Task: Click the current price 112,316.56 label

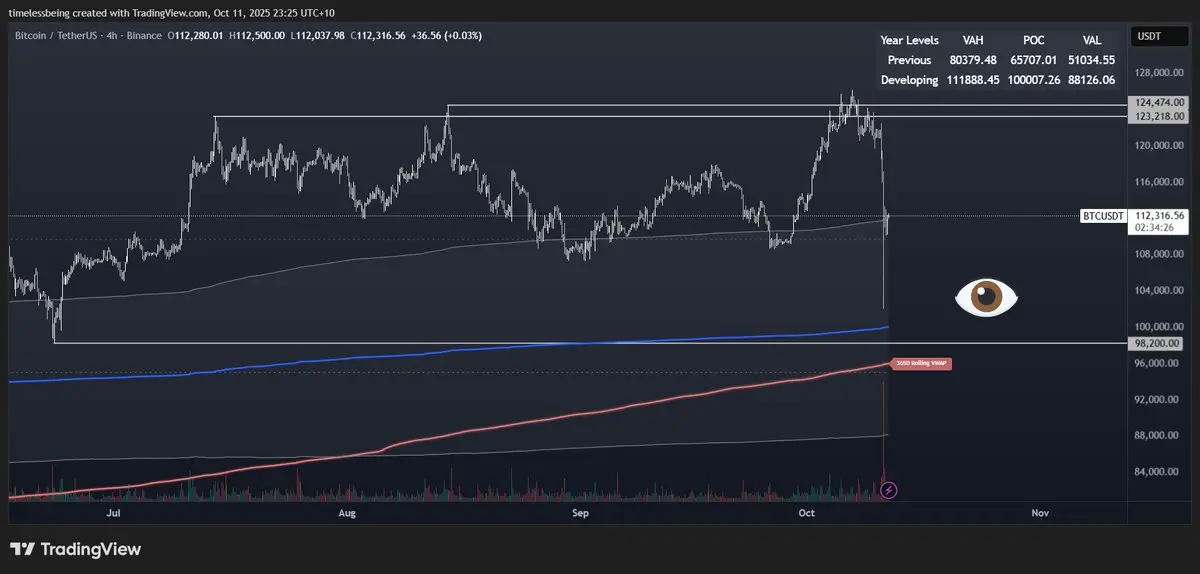Action: tap(1158, 215)
